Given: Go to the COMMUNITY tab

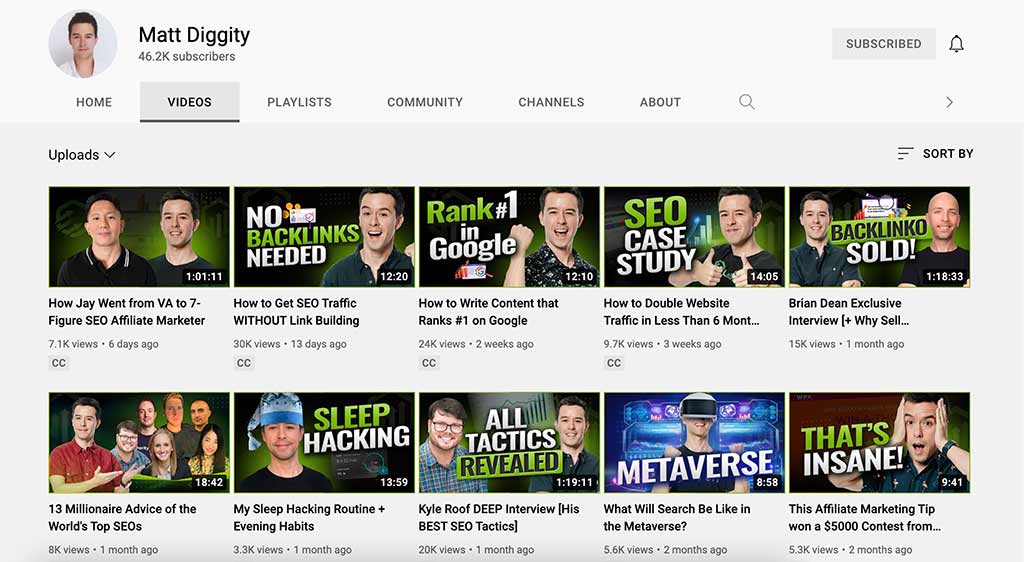Looking at the screenshot, I should [424, 102].
